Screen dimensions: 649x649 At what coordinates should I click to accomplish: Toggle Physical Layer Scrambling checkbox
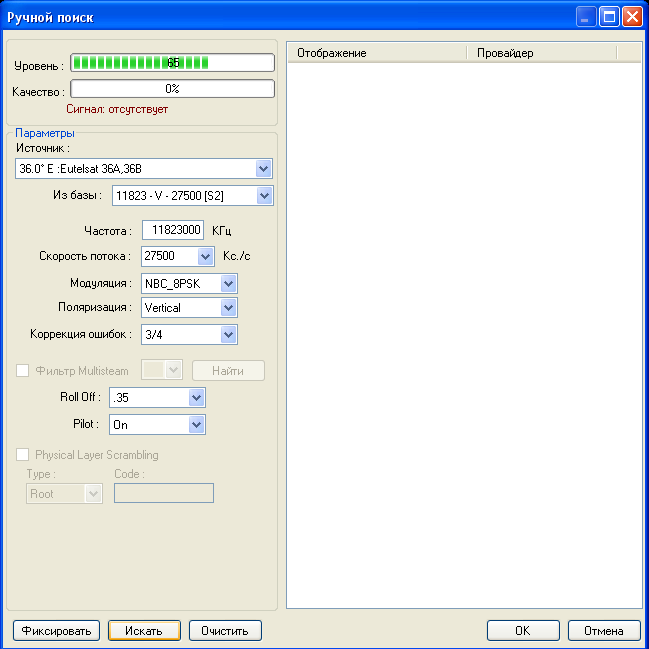(22, 454)
